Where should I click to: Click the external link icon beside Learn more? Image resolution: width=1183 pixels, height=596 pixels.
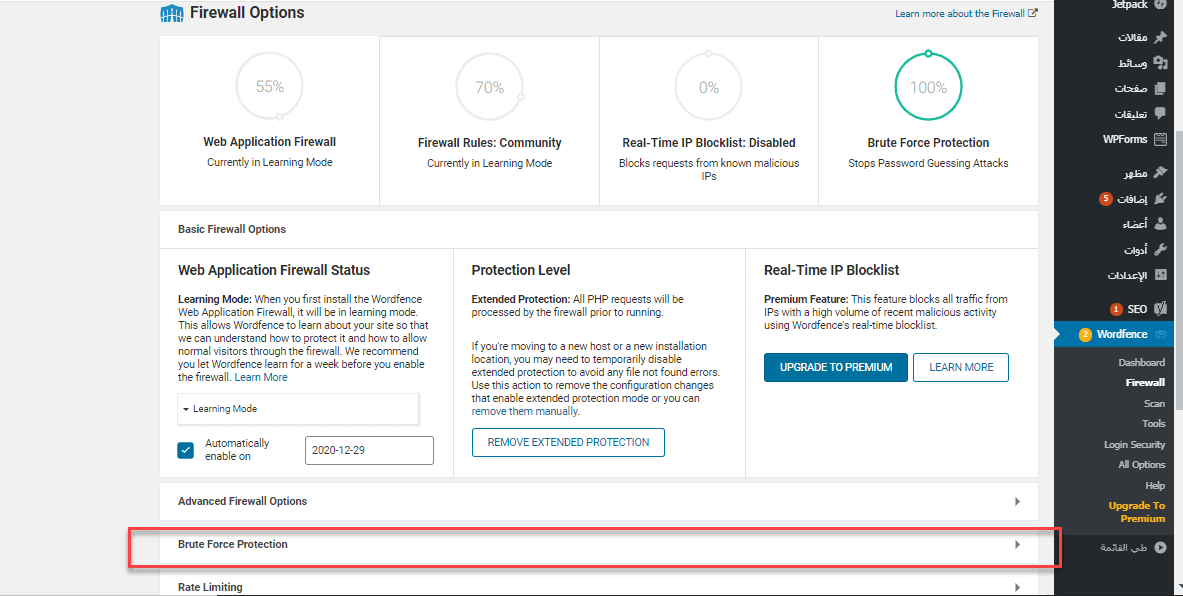point(1033,13)
